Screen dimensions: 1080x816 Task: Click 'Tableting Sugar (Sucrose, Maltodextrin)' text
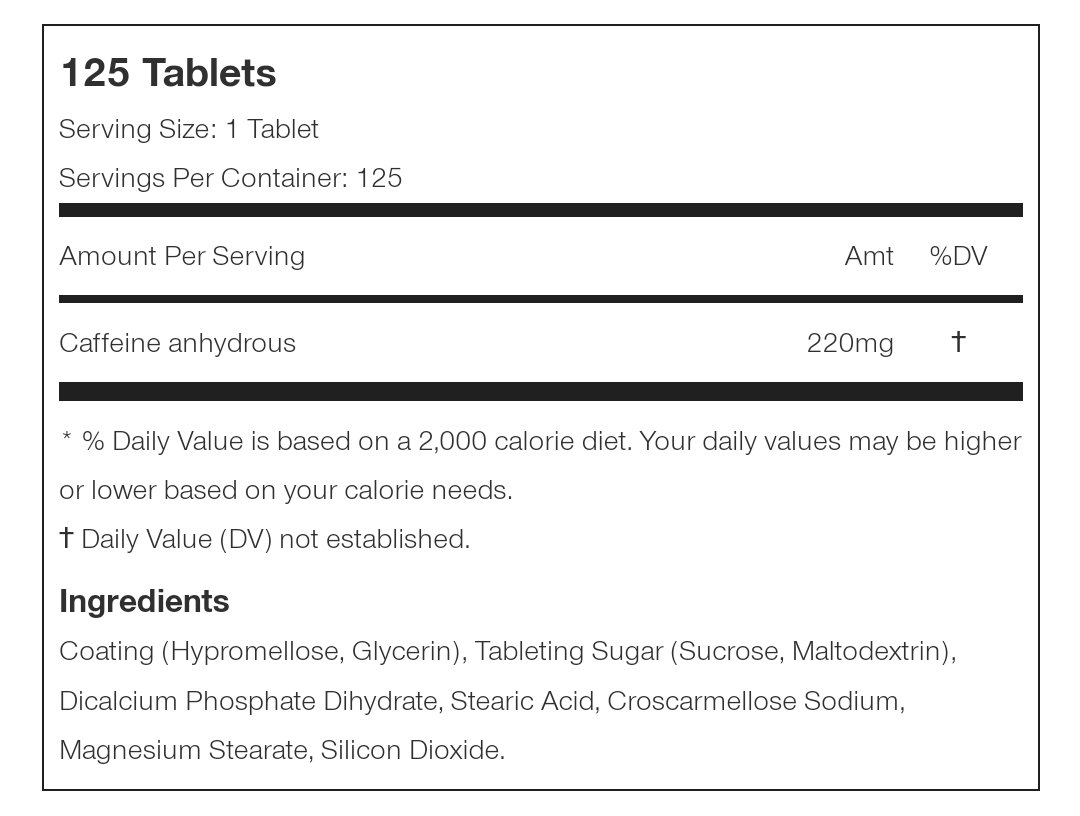pos(714,652)
